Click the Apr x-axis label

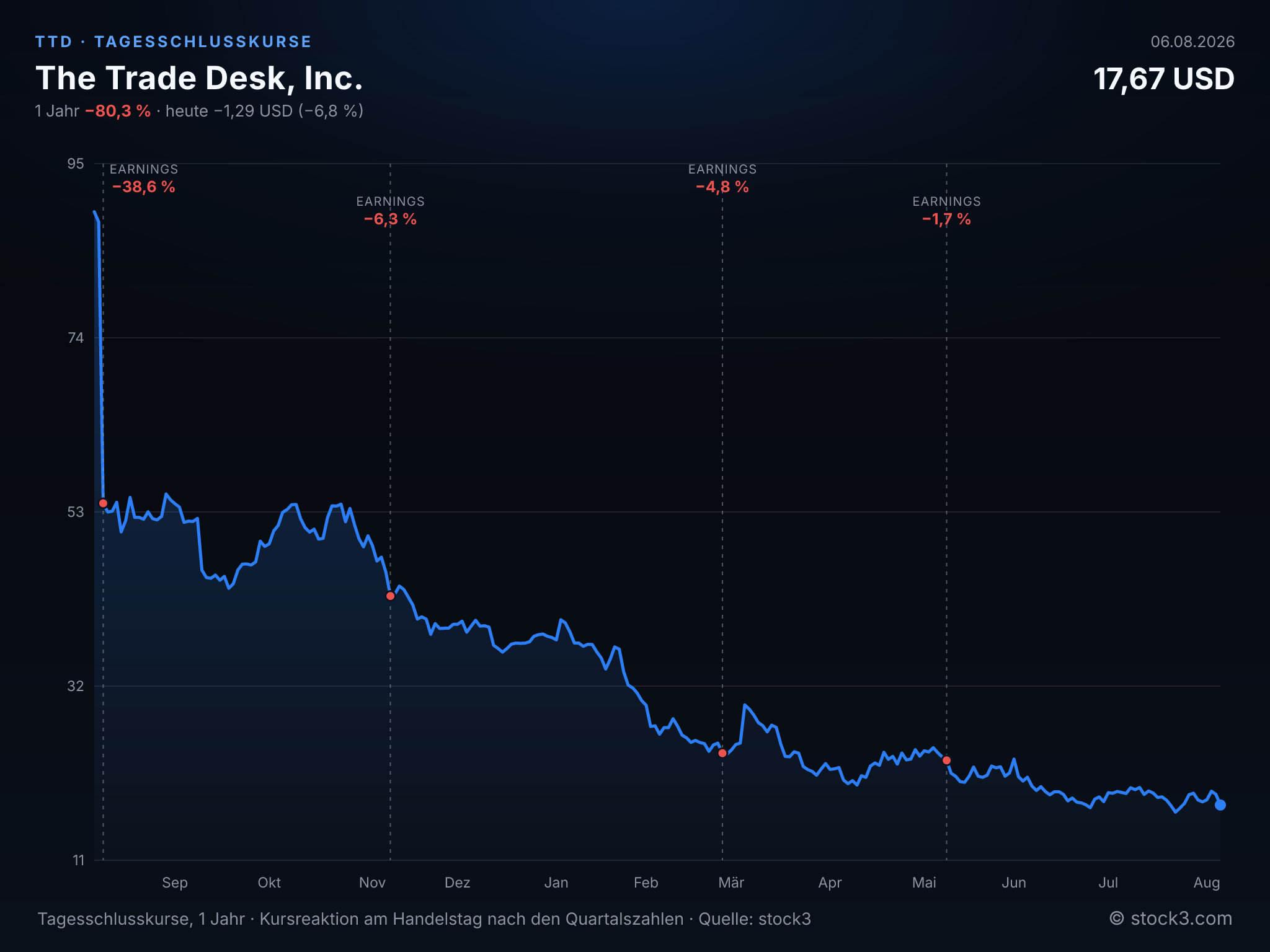coord(830,883)
